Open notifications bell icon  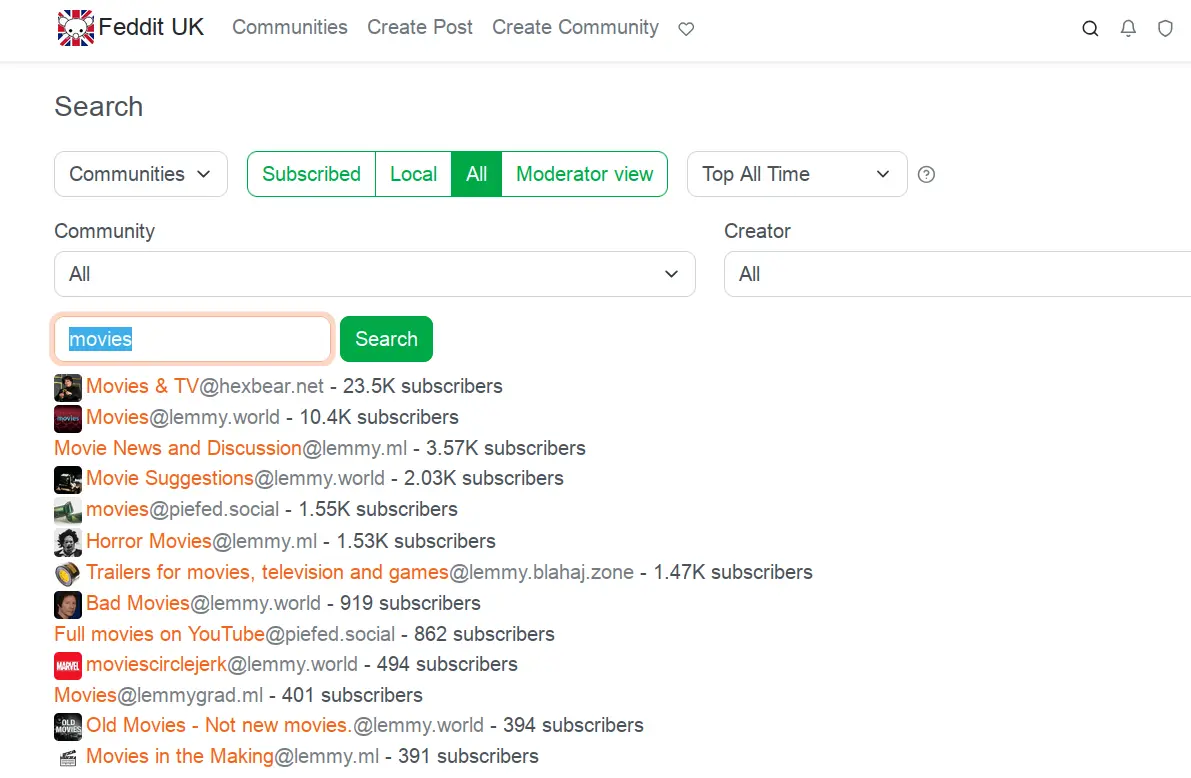tap(1128, 29)
